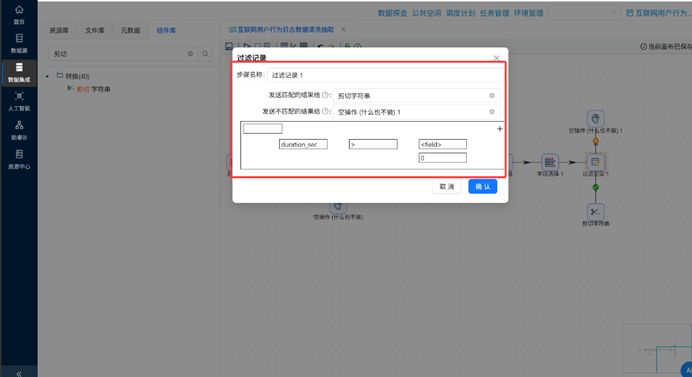Click the > operator condition box

(373, 144)
